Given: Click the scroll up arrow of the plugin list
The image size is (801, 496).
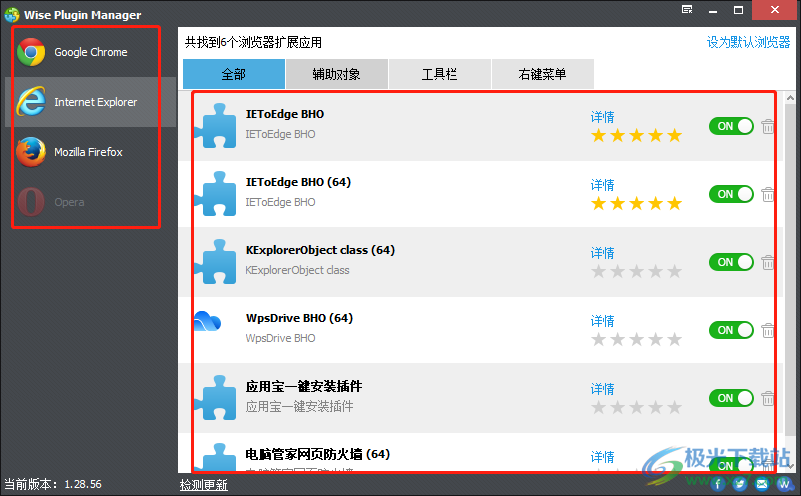Looking at the screenshot, I should (790, 98).
